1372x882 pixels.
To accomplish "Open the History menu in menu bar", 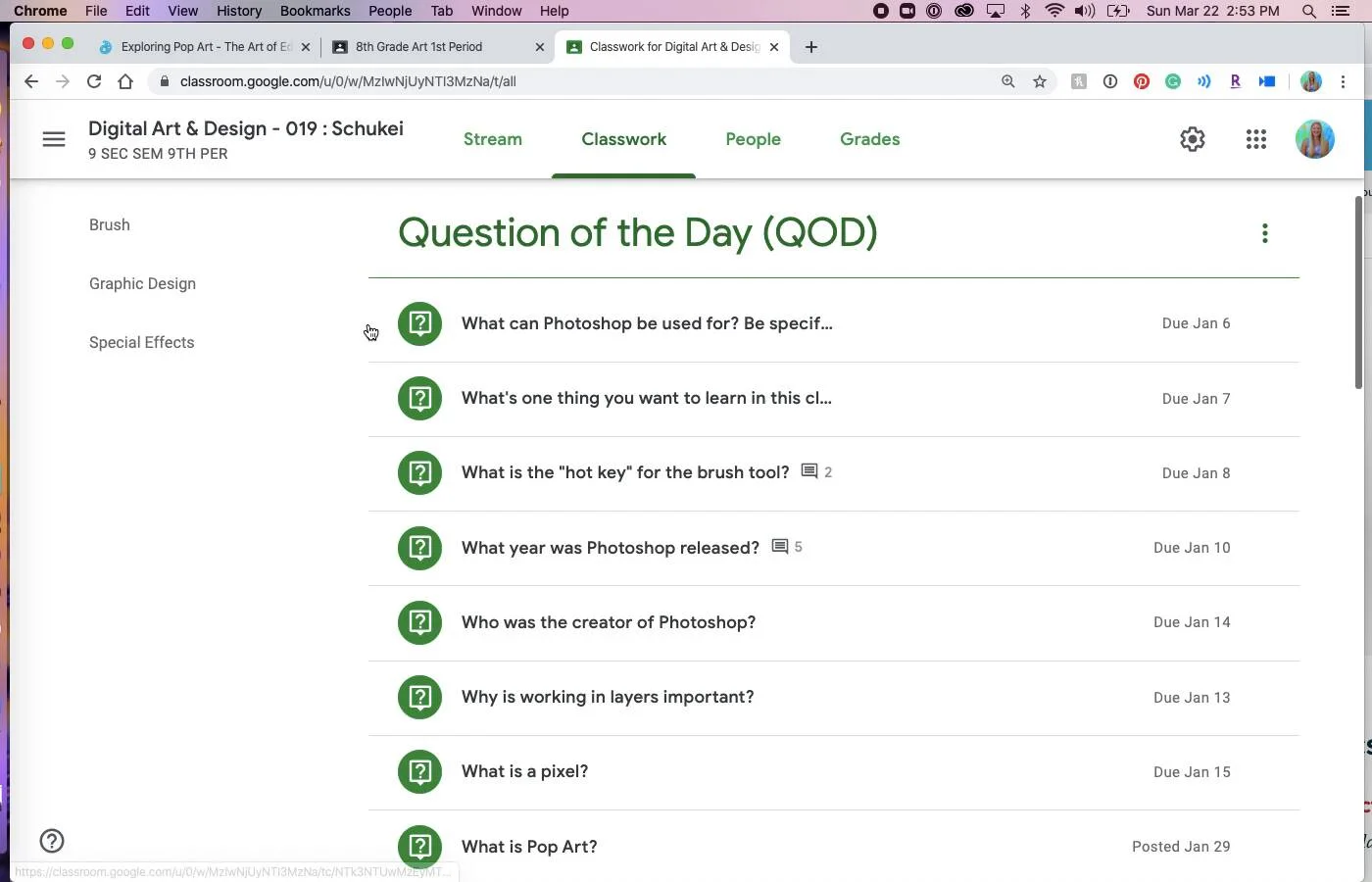I will tap(238, 11).
